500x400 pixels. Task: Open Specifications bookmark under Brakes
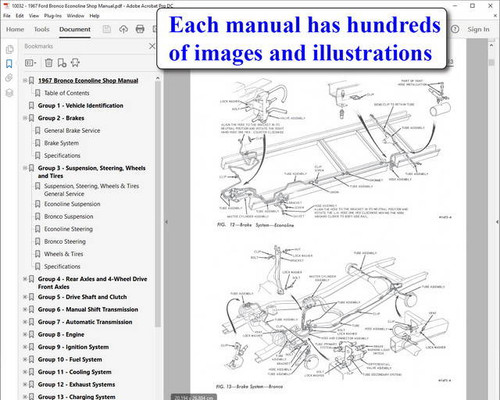click(62, 156)
